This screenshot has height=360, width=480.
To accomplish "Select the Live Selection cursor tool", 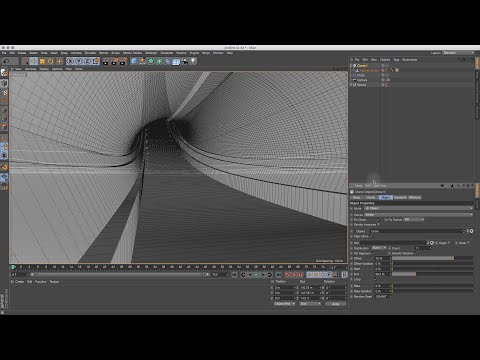I will click(x=25, y=61).
